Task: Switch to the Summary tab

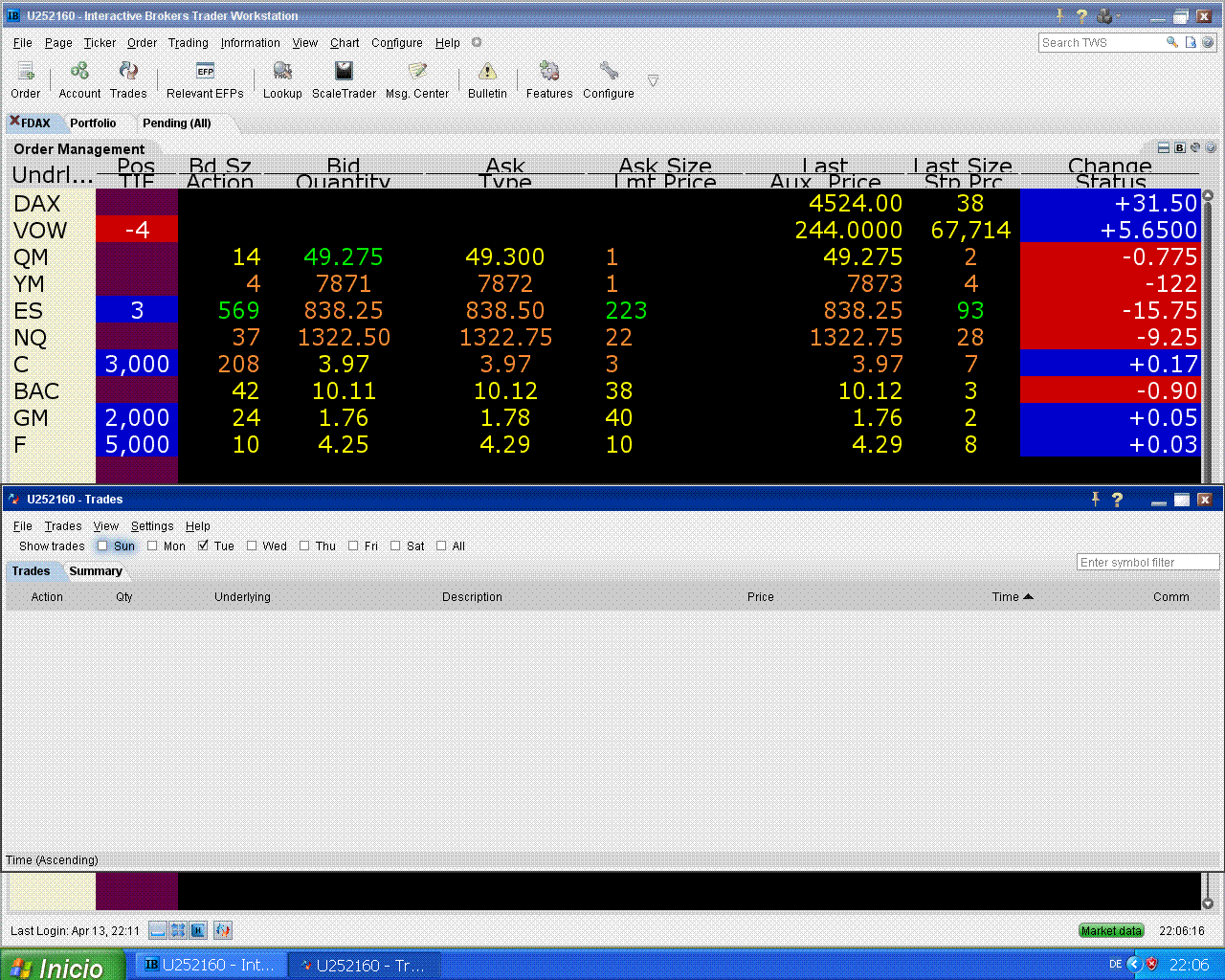Action: [96, 571]
